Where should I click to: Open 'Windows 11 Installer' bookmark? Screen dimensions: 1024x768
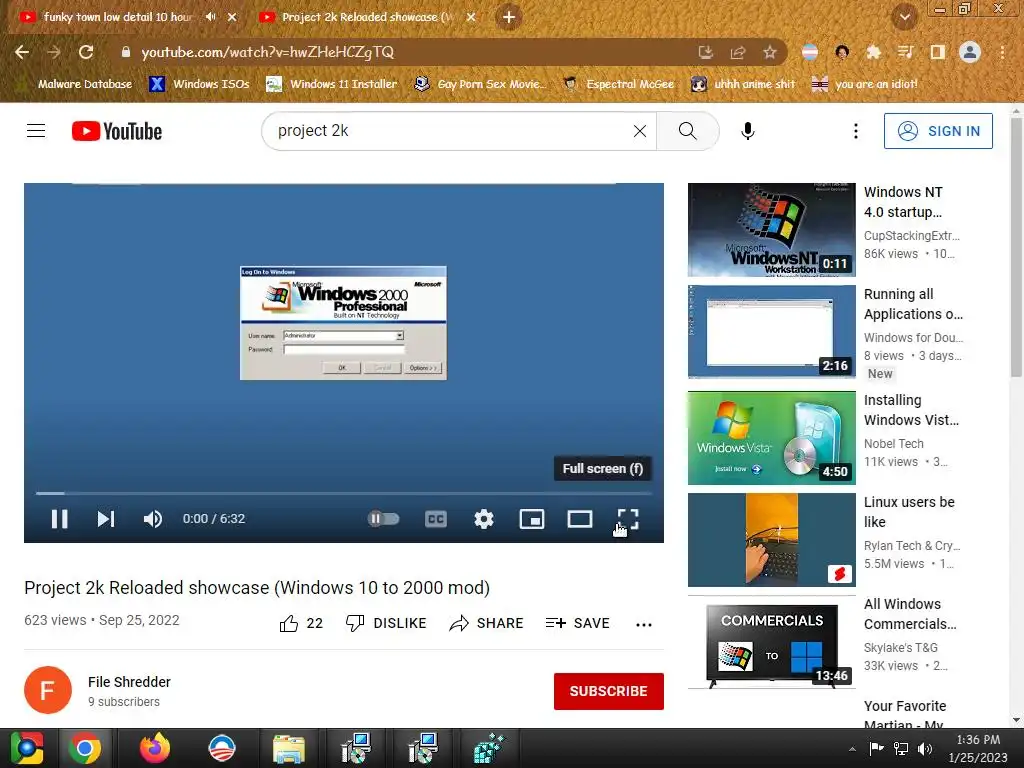point(332,84)
